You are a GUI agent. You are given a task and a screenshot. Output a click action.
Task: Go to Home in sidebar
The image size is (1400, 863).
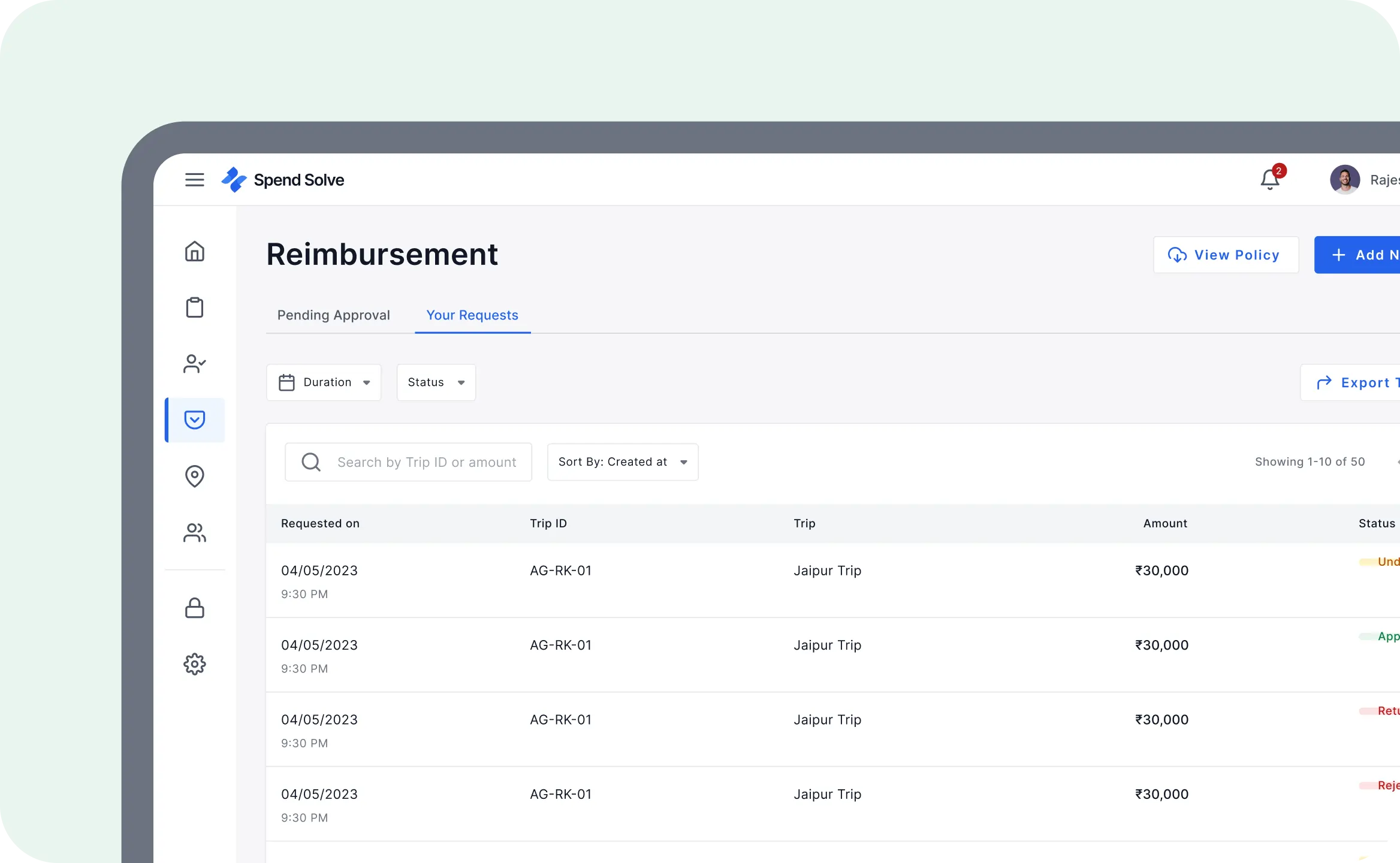(x=194, y=251)
